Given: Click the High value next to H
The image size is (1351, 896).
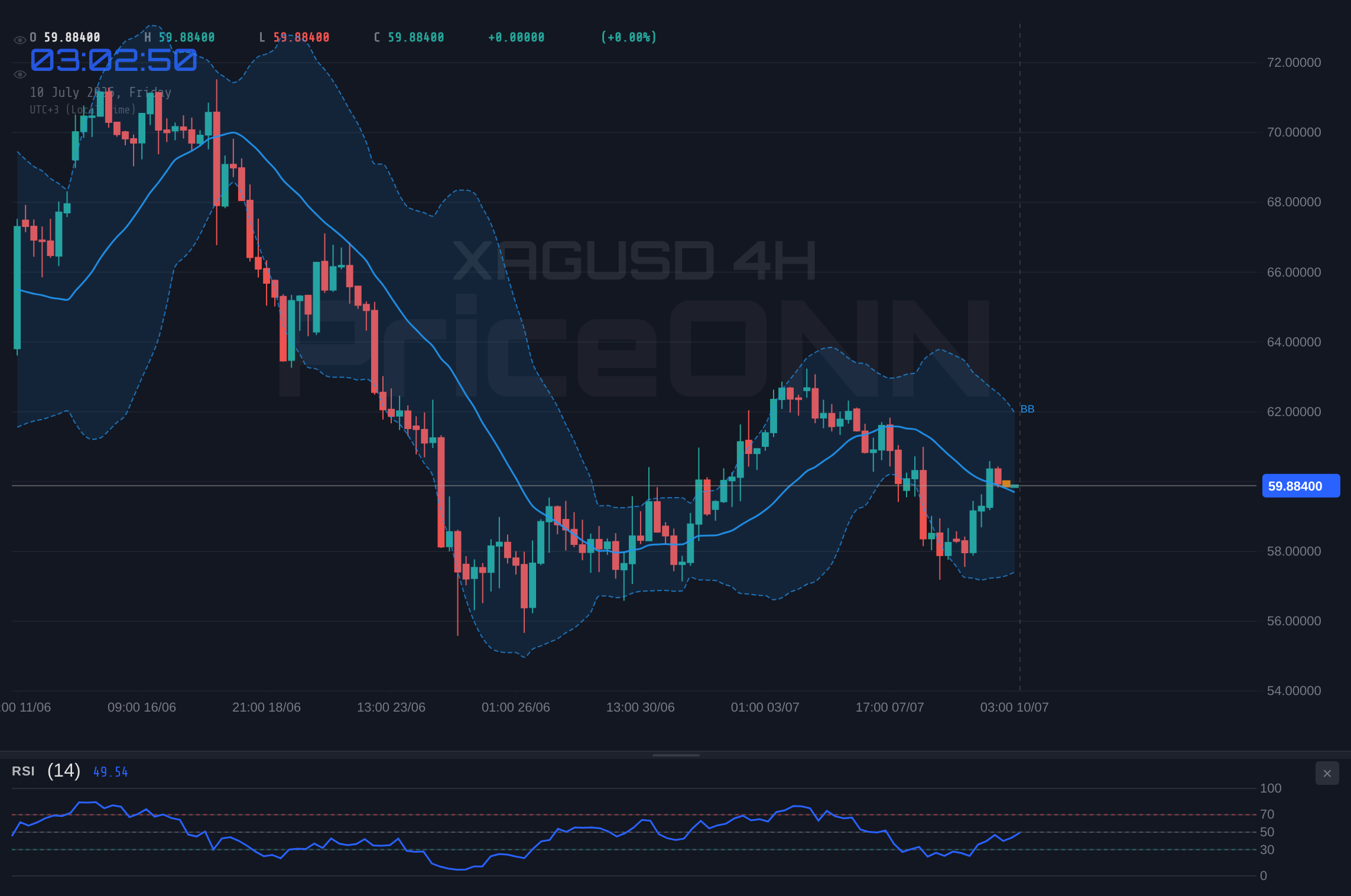Looking at the screenshot, I should (187, 37).
